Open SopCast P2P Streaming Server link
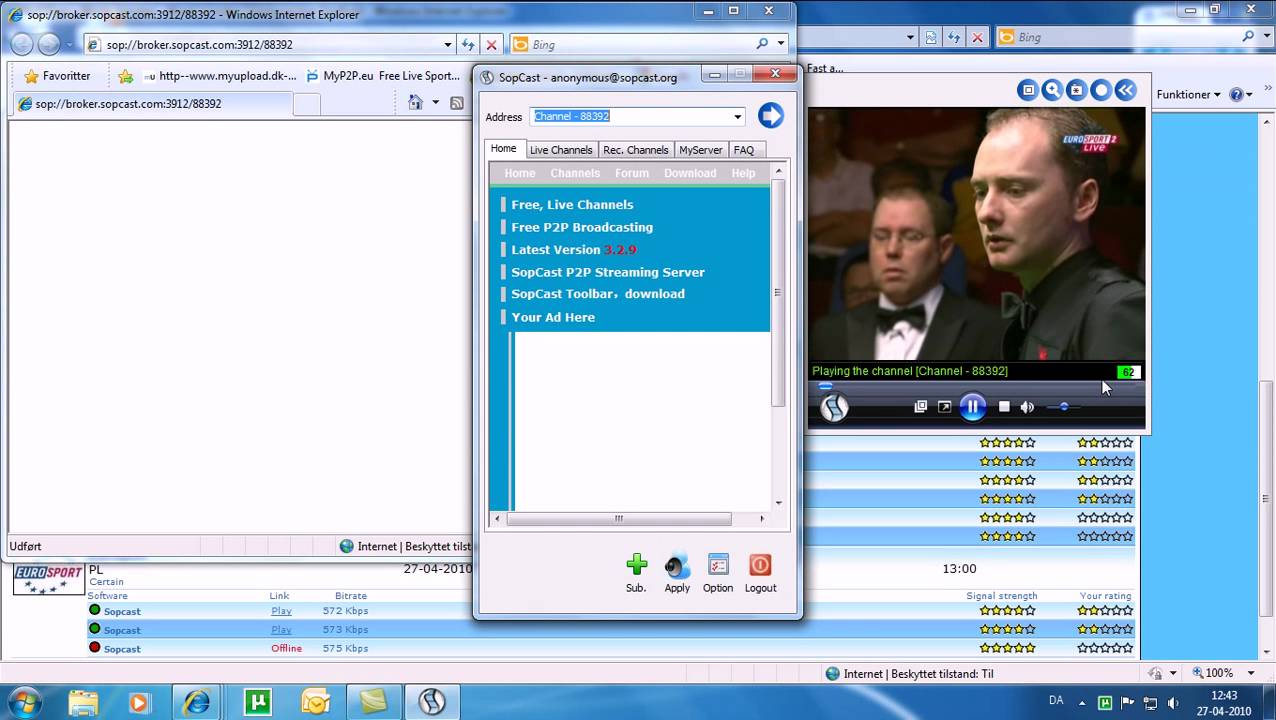 [608, 272]
